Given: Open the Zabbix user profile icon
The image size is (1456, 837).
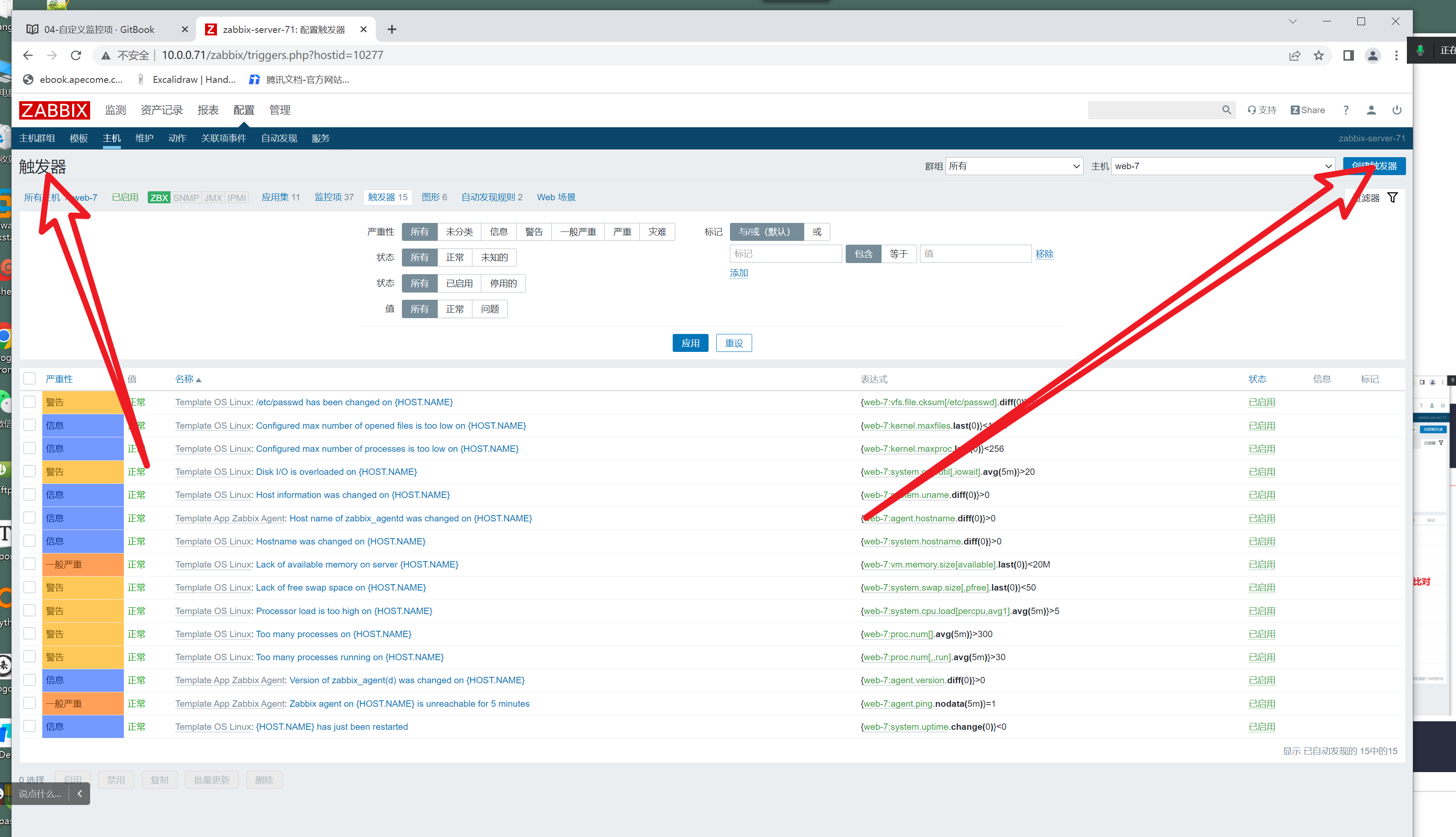Looking at the screenshot, I should point(1371,110).
